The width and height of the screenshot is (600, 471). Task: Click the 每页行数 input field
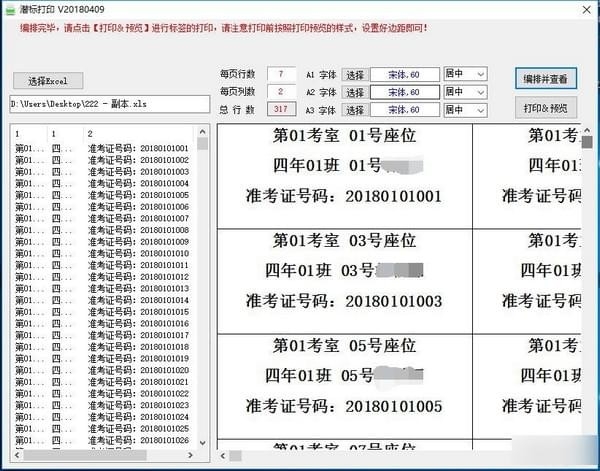tap(281, 74)
